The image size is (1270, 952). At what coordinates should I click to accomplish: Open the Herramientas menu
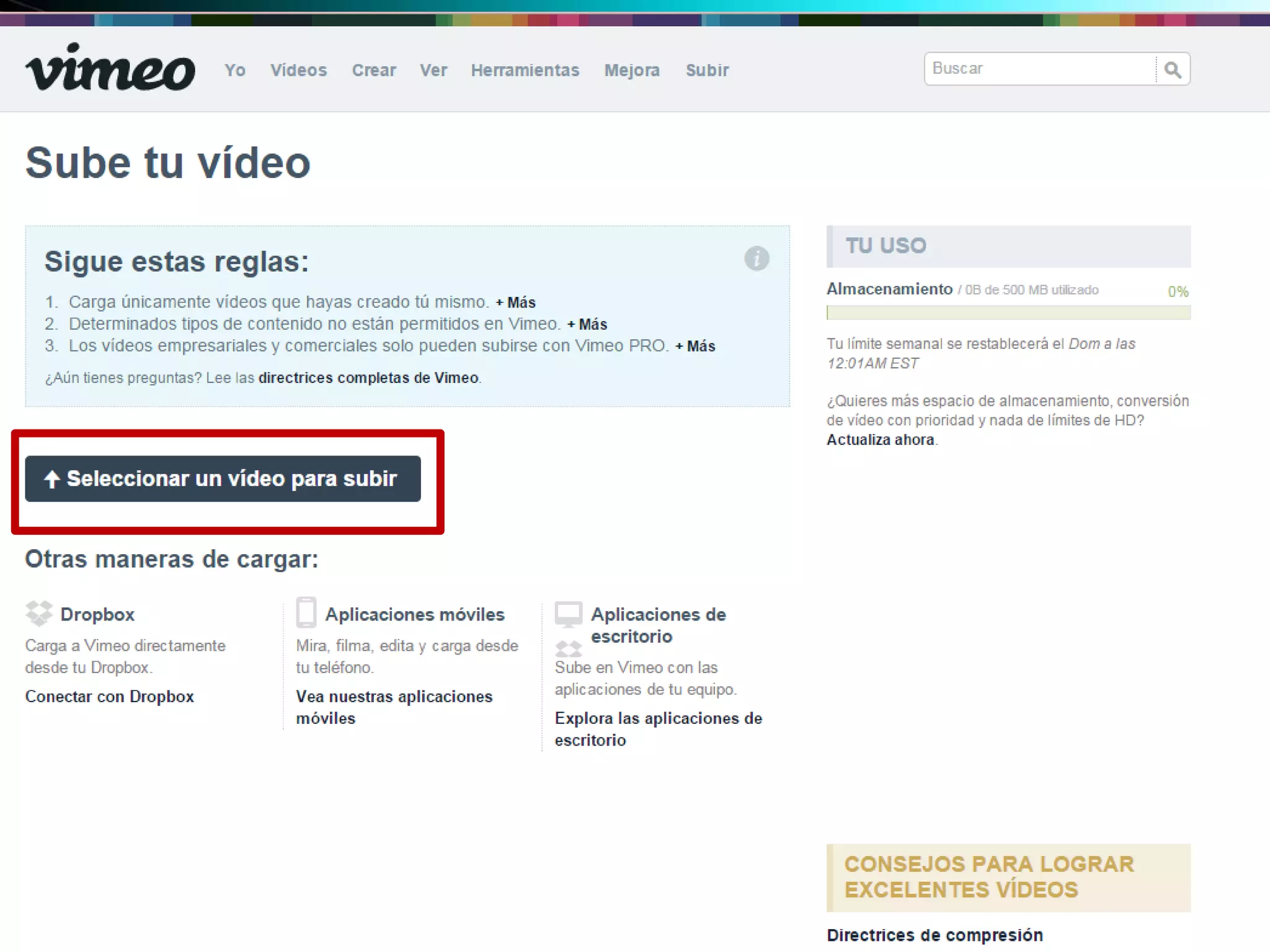(x=525, y=70)
